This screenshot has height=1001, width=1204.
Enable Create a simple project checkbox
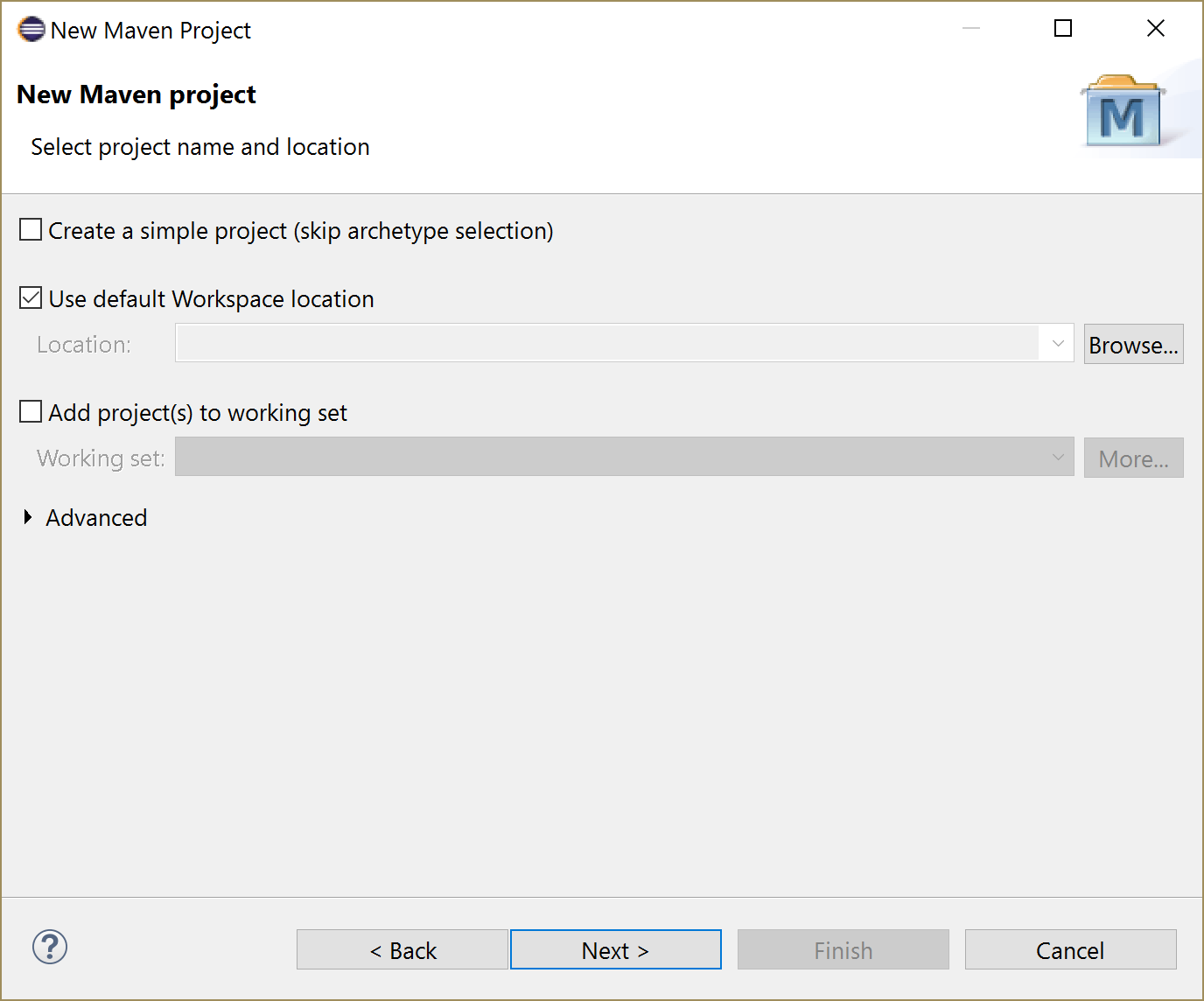click(31, 230)
